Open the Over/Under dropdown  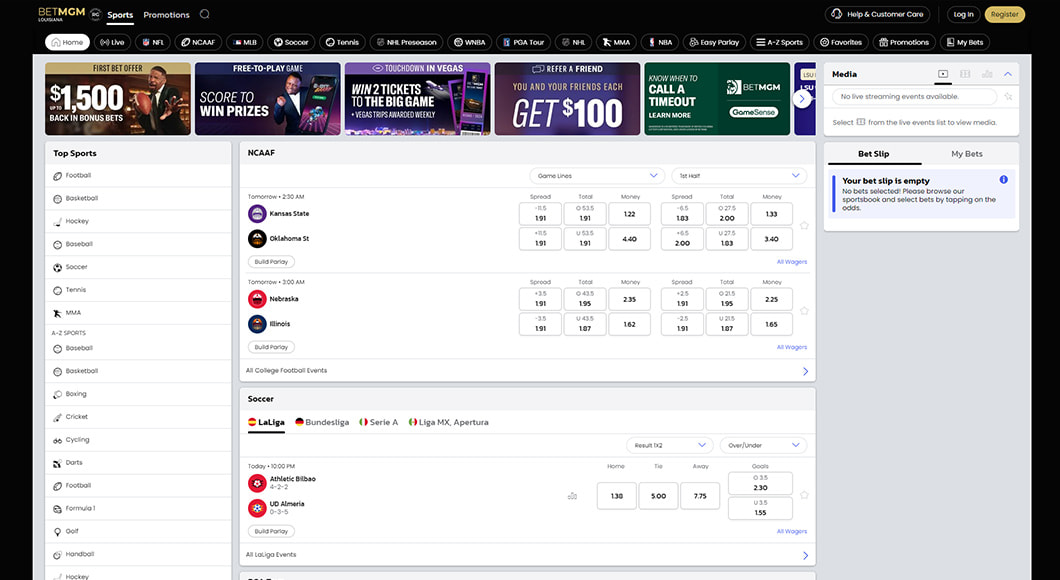coord(763,445)
